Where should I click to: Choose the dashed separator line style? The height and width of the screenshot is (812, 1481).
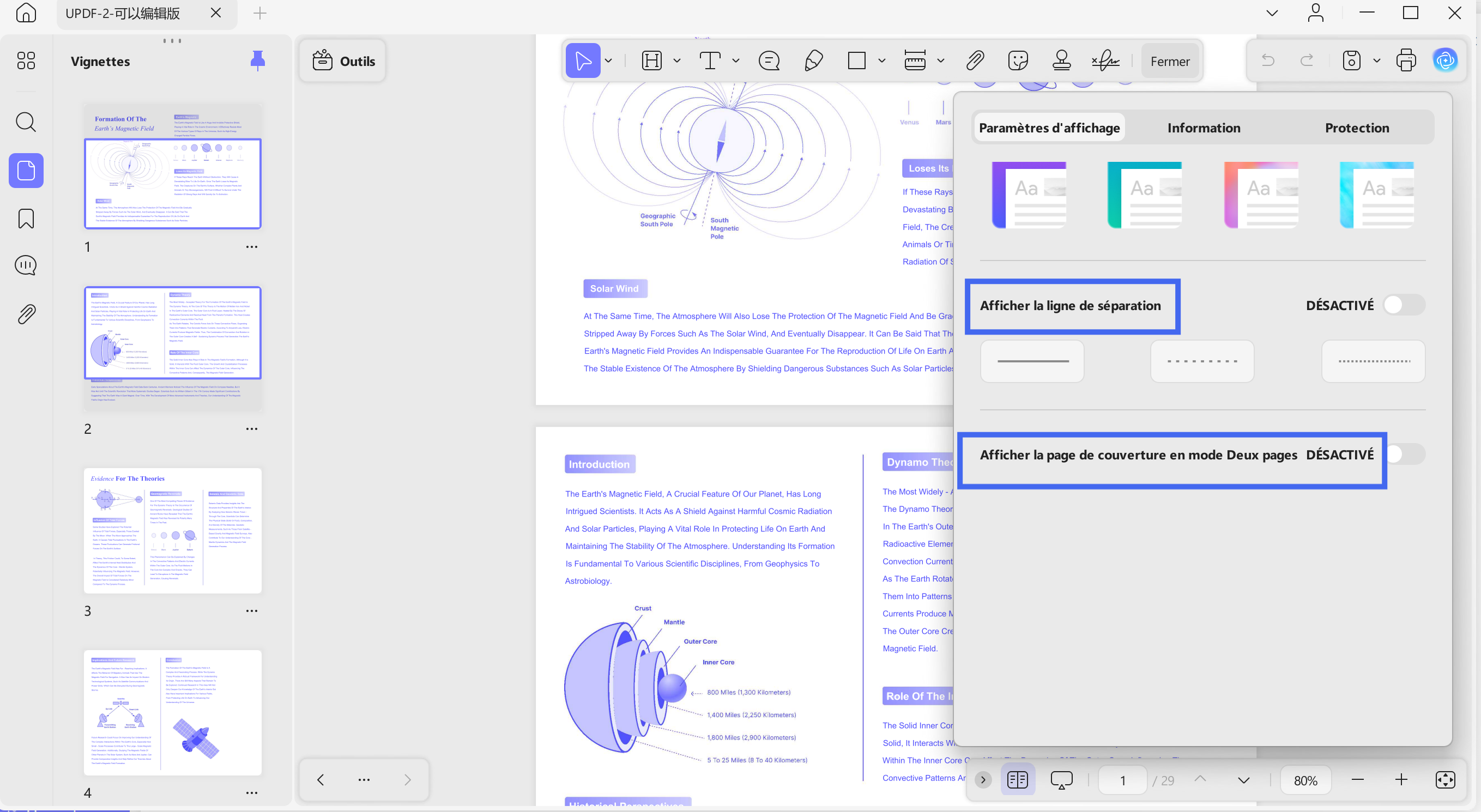[1202, 361]
